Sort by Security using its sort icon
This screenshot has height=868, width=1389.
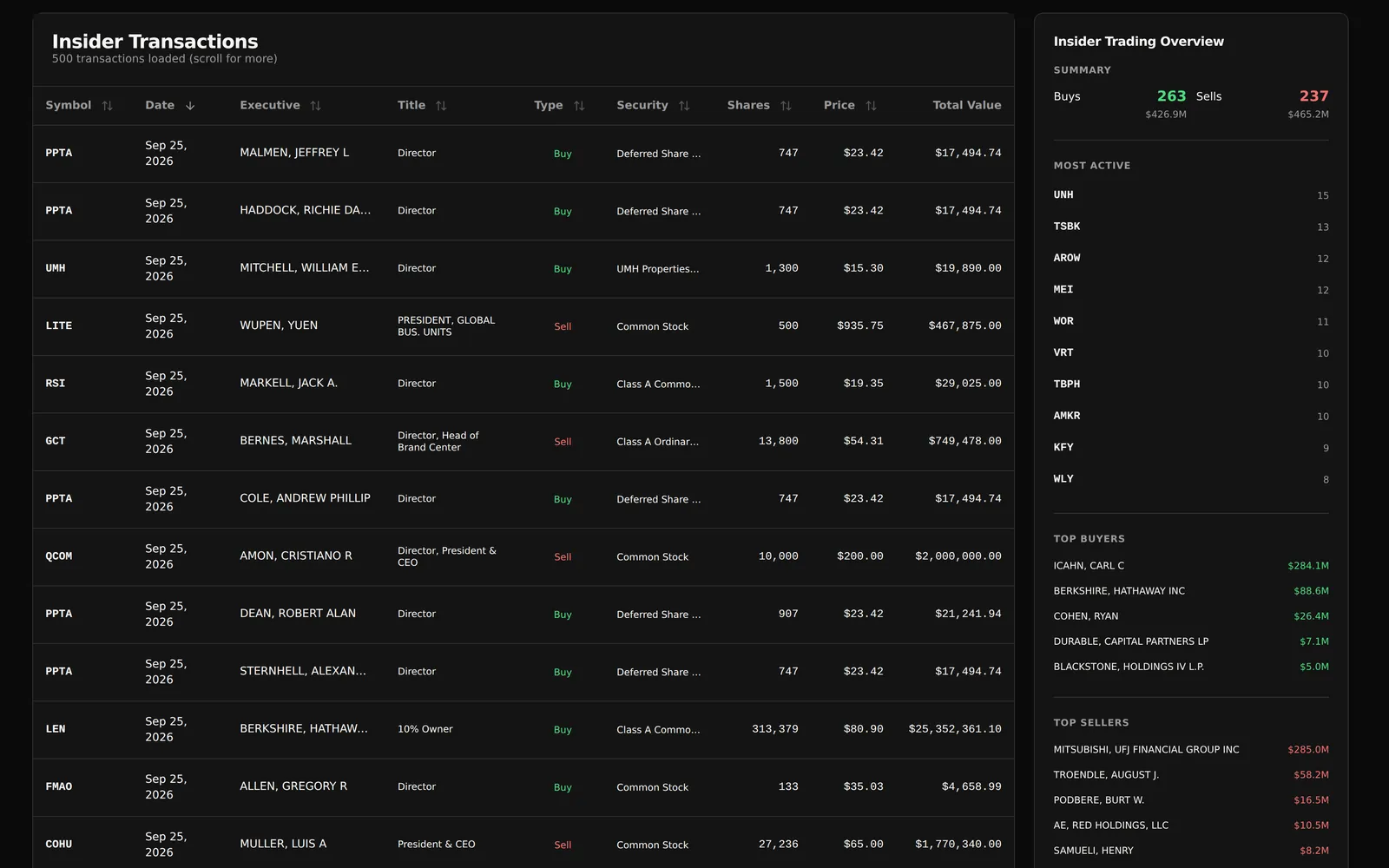684,106
